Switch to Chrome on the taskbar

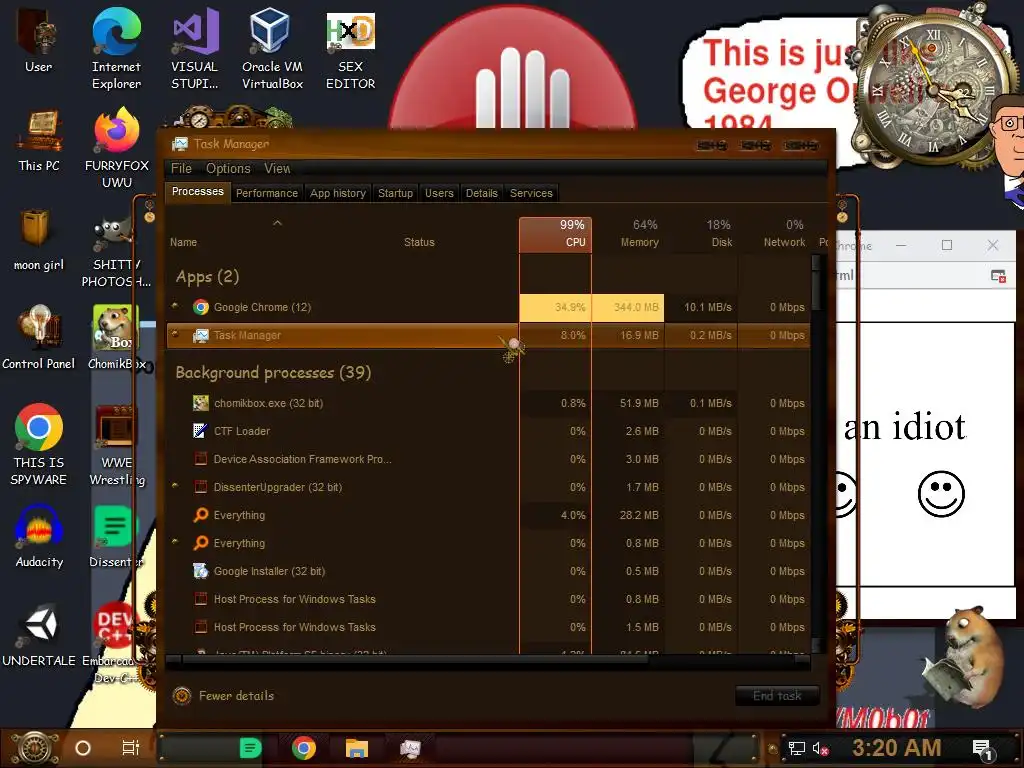point(304,748)
